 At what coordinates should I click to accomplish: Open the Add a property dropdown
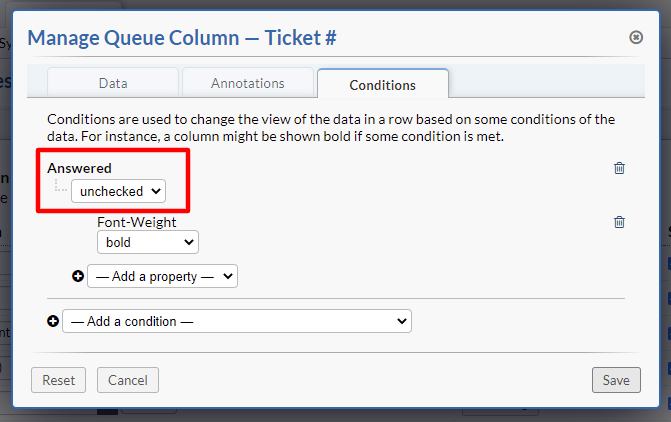162,276
